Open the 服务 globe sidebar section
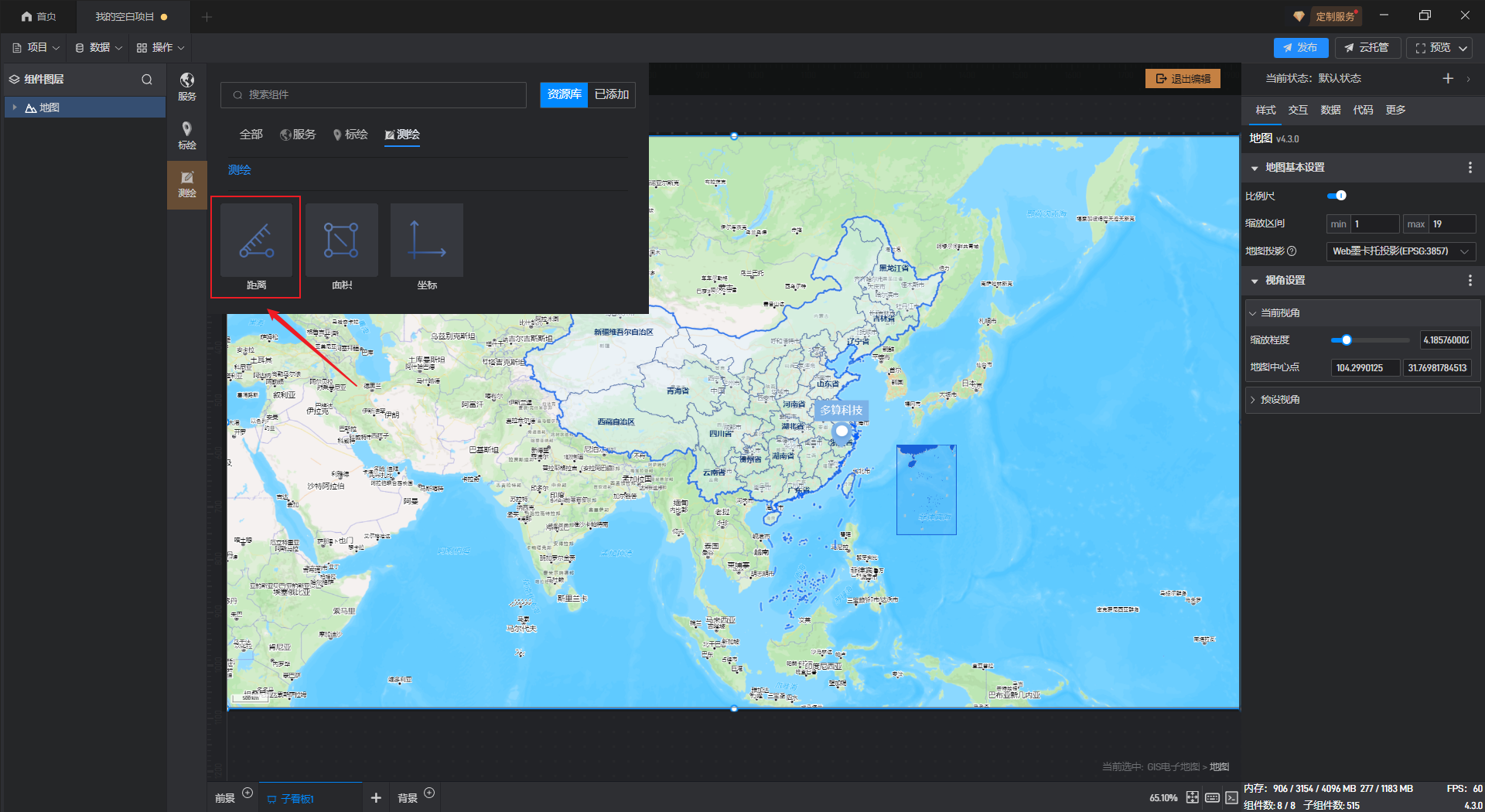1485x812 pixels. click(186, 87)
